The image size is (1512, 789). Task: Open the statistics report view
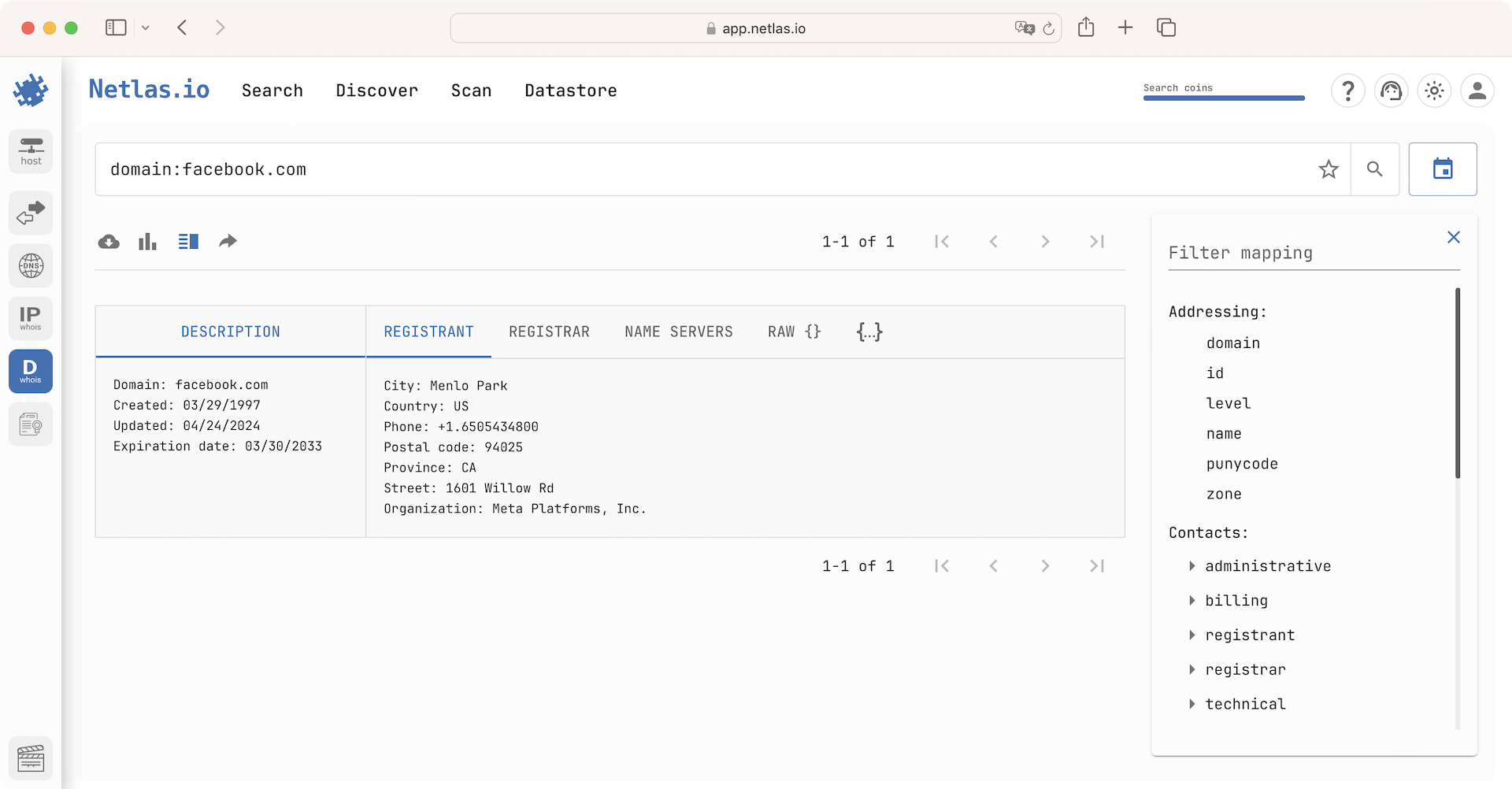pyautogui.click(x=147, y=241)
